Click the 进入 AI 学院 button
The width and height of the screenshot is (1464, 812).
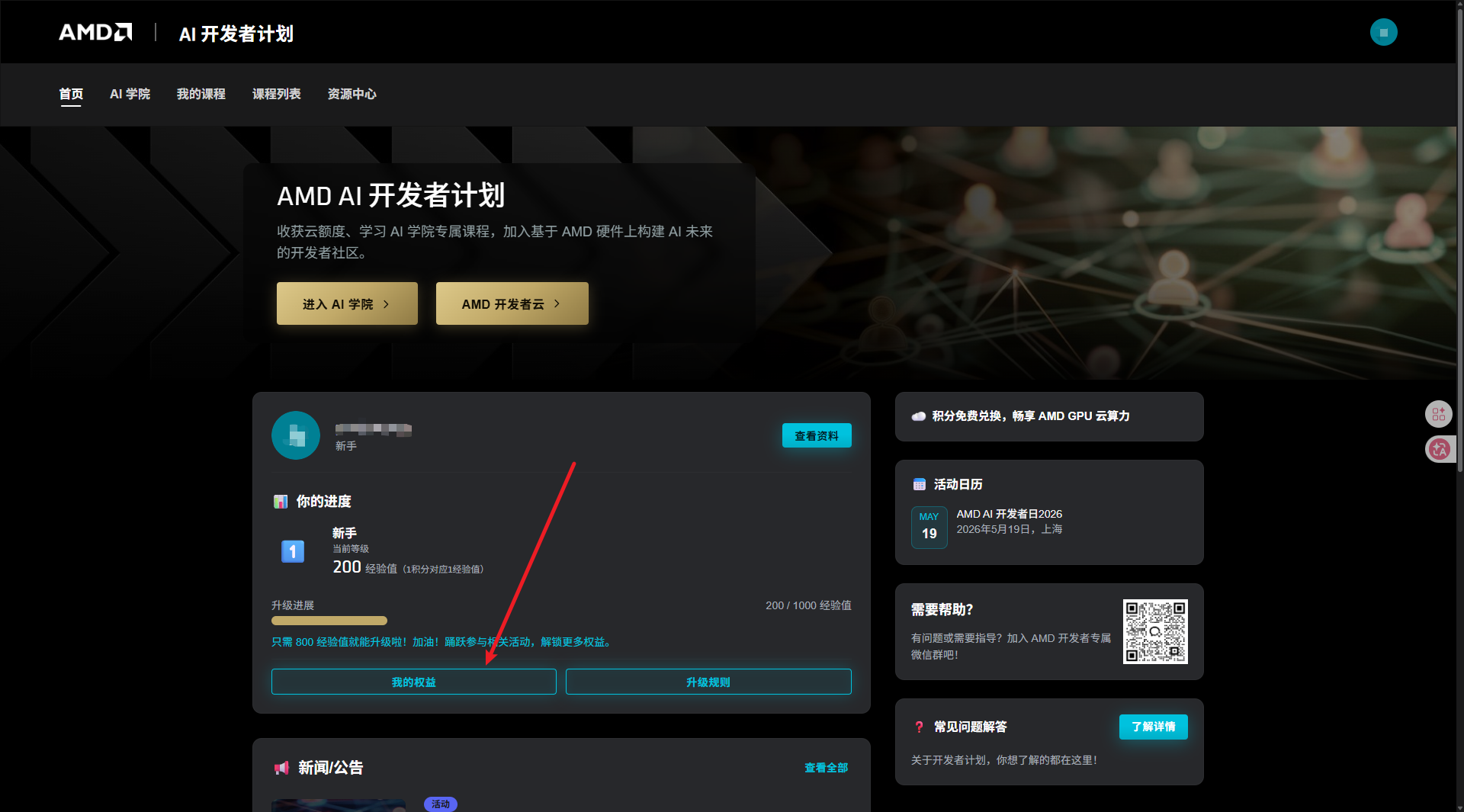point(347,303)
